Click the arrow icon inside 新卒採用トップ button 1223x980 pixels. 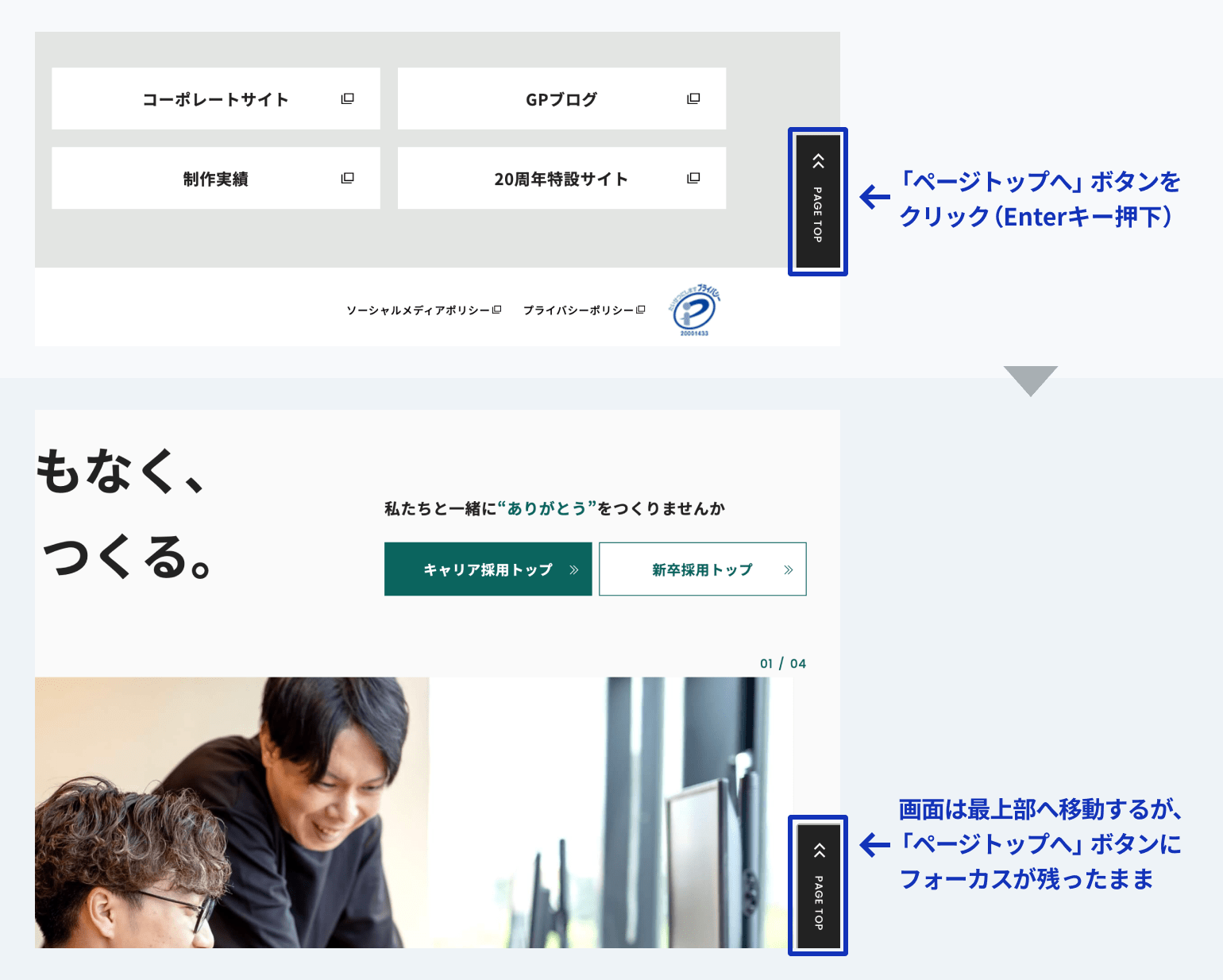point(787,569)
